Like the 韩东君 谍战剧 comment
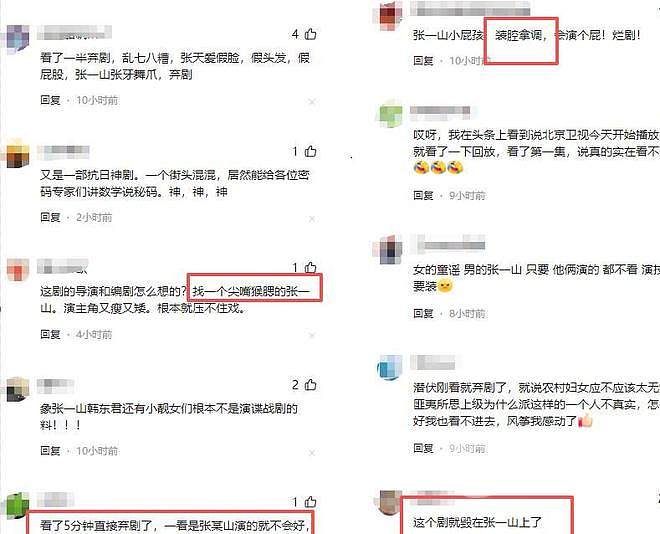Screen dimensions: 660x534 (x=311, y=384)
